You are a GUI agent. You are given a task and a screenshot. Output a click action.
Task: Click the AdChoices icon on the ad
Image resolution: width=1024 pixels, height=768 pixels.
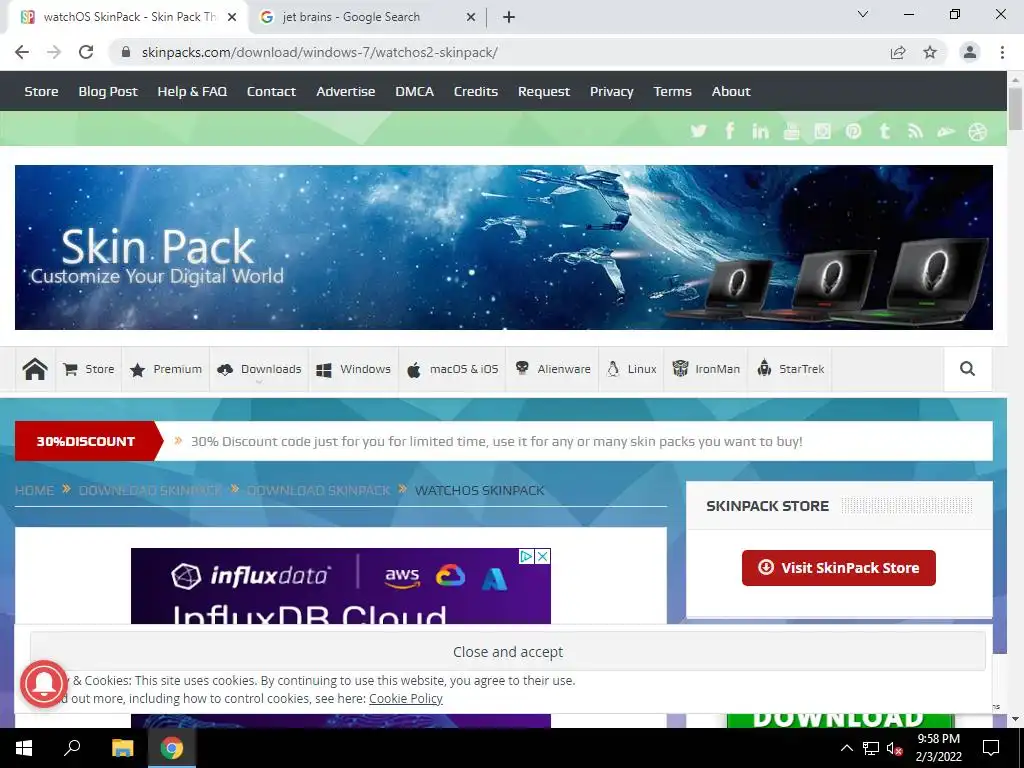click(526, 556)
